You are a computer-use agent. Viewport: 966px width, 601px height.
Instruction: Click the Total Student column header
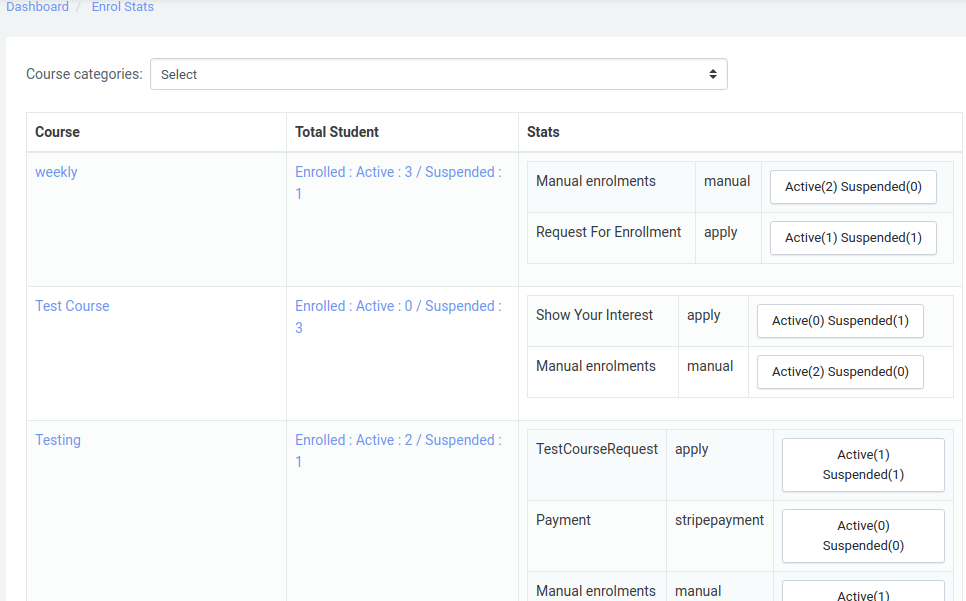[337, 132]
